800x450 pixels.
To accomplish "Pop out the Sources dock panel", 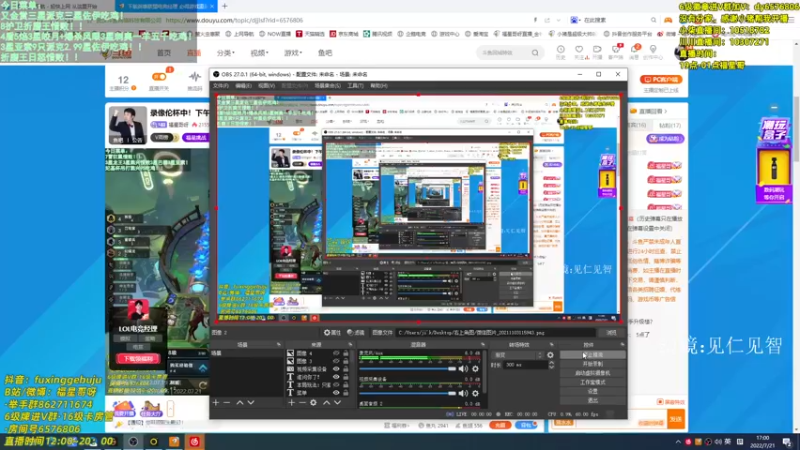I will pyautogui.click(x=350, y=345).
